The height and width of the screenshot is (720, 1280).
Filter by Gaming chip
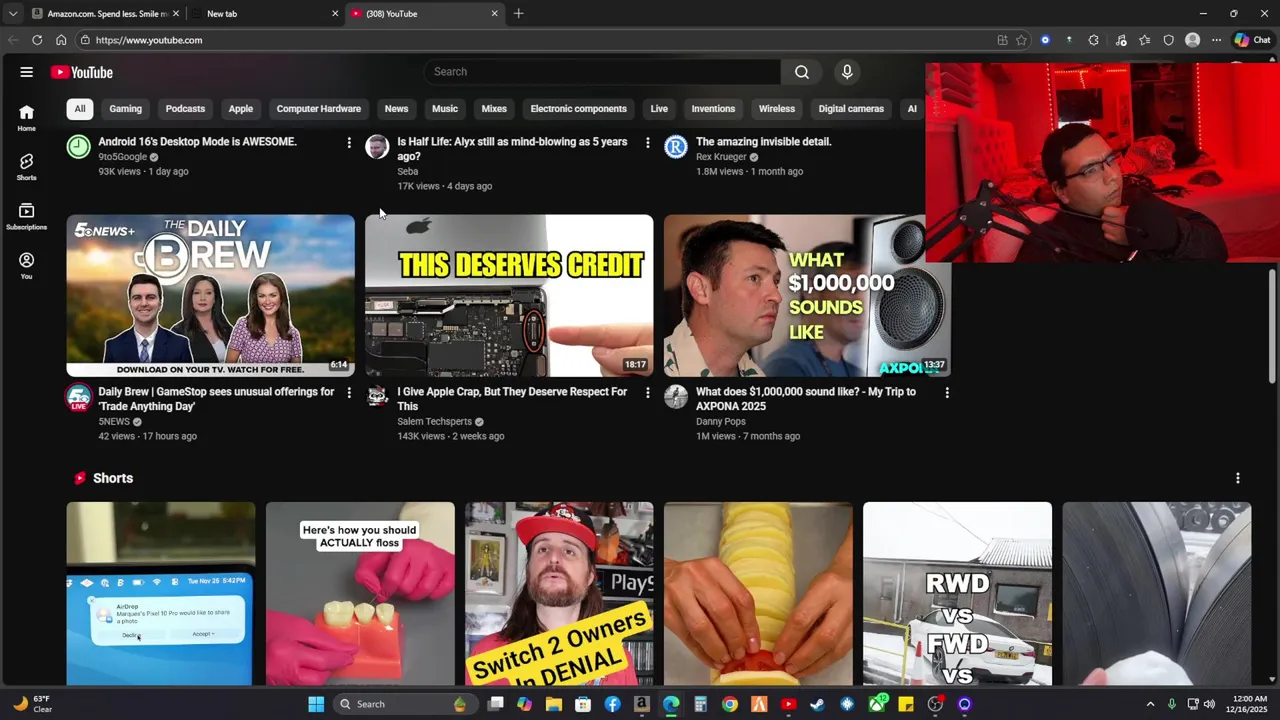[125, 109]
